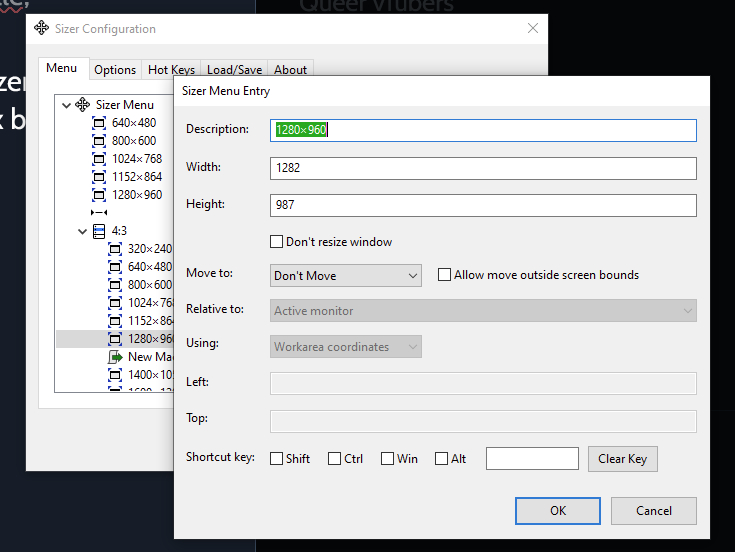Click the Sizer Configuration title bar icon
This screenshot has width=735, height=552.
(41, 30)
